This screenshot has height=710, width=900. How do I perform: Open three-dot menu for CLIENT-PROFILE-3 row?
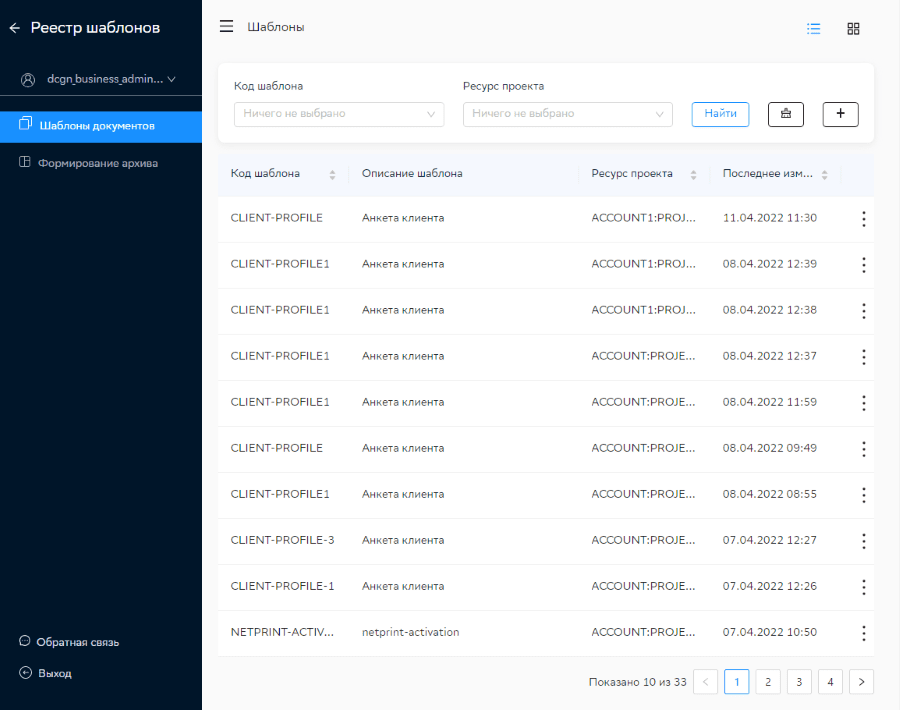coord(863,541)
